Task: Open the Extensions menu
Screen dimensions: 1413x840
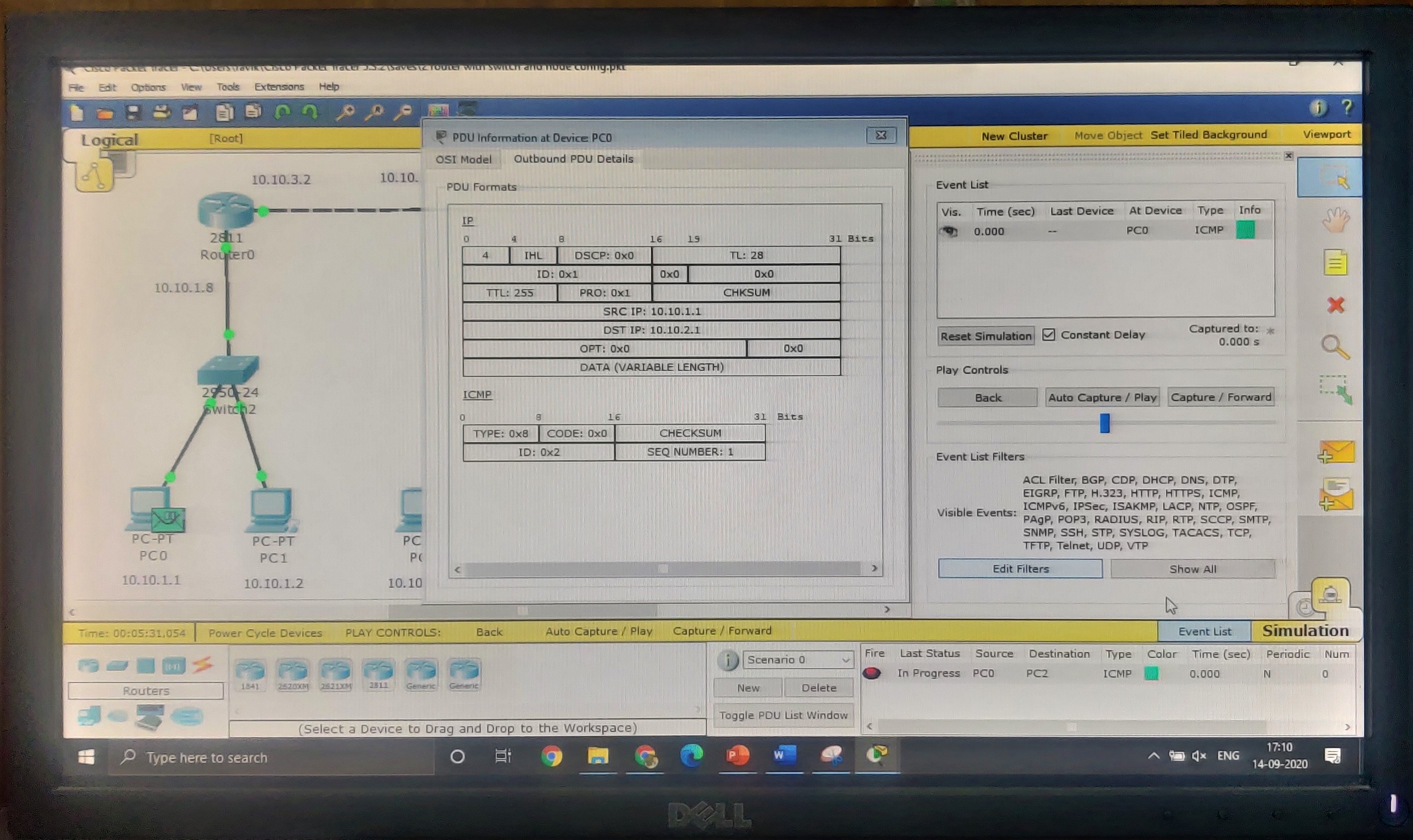Action: click(279, 87)
